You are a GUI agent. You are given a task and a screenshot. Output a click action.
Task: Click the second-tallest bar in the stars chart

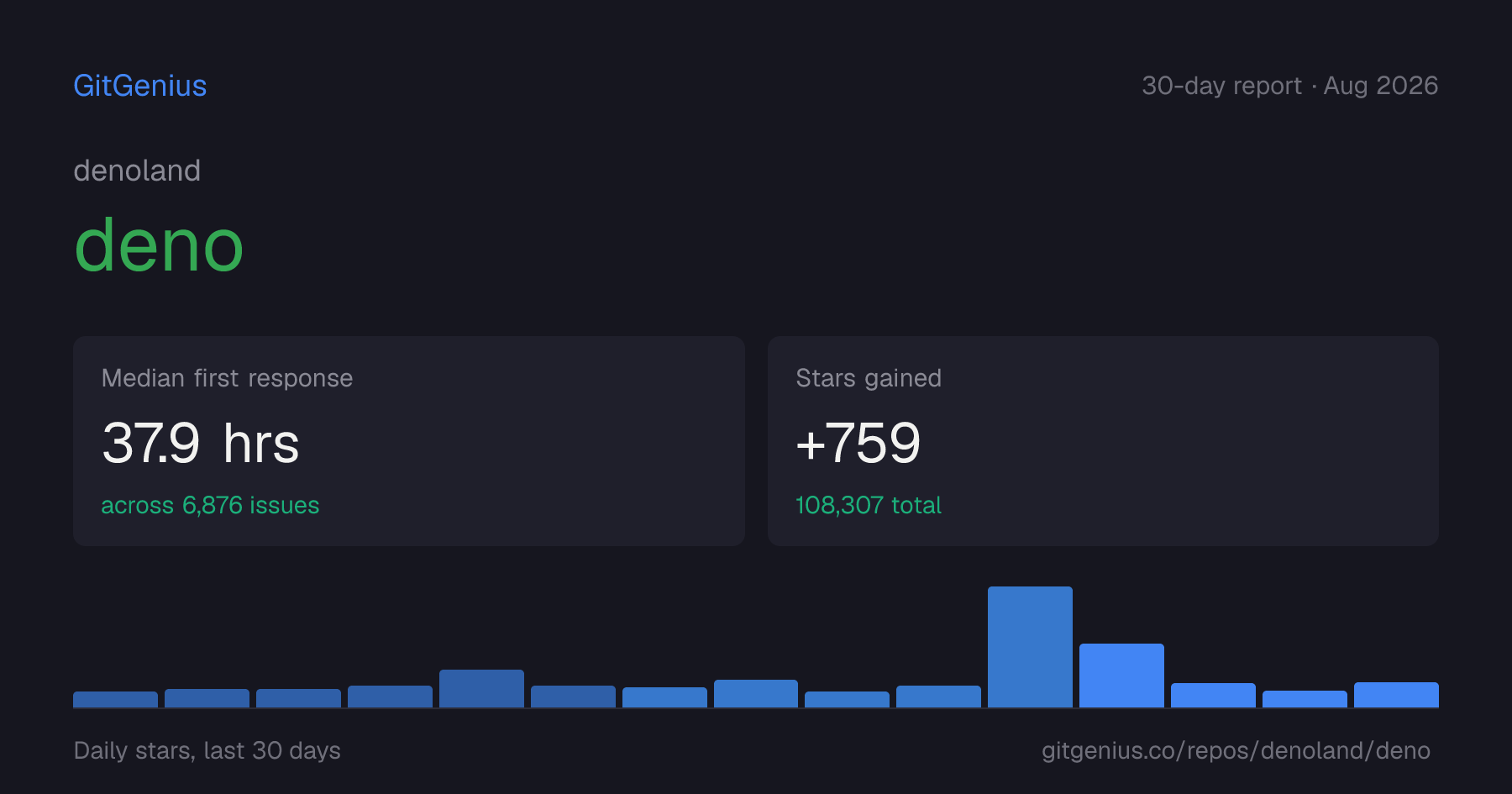(1121, 676)
